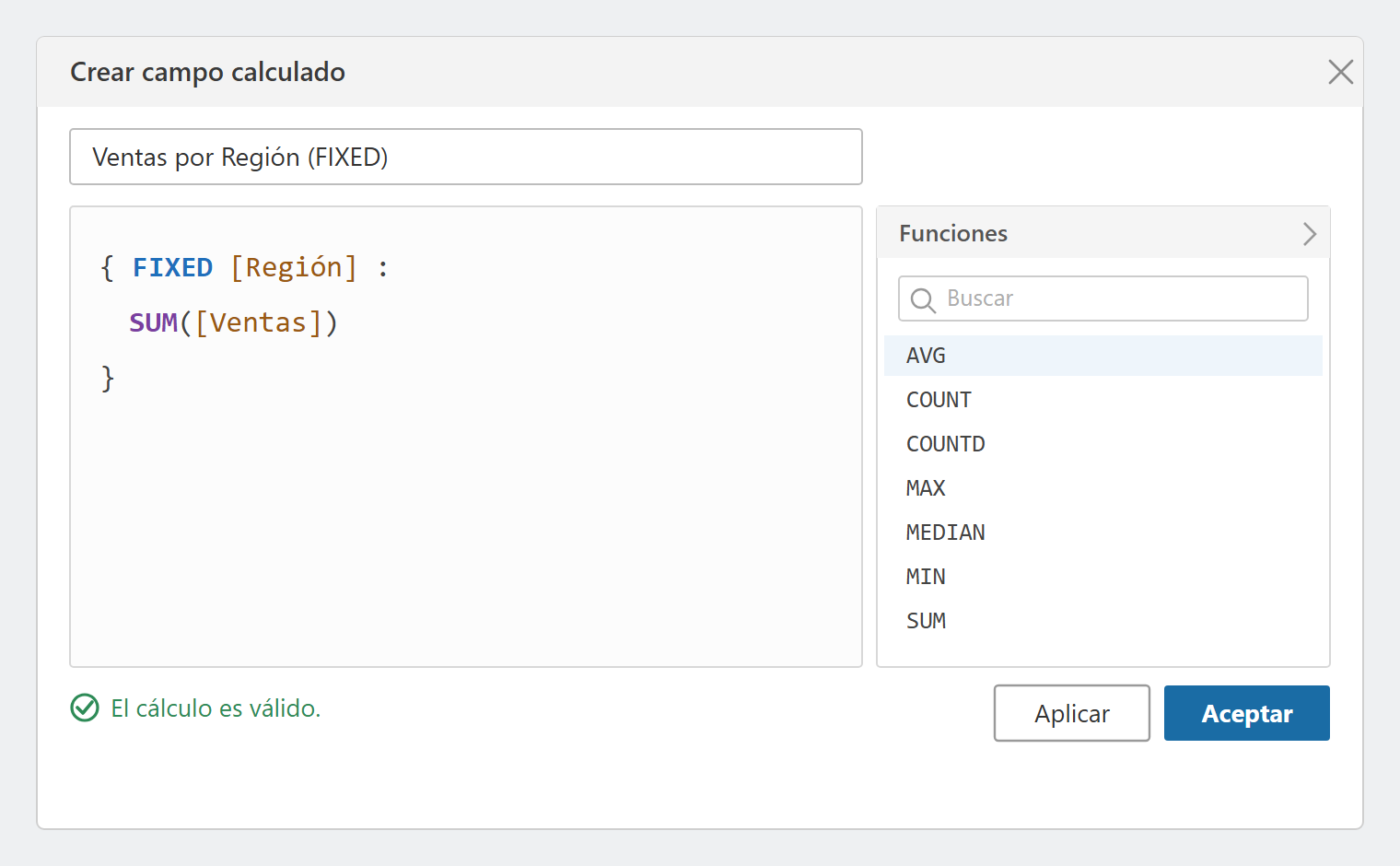Collapse the Funciones panel with the chevron
1400x866 pixels.
1309,234
